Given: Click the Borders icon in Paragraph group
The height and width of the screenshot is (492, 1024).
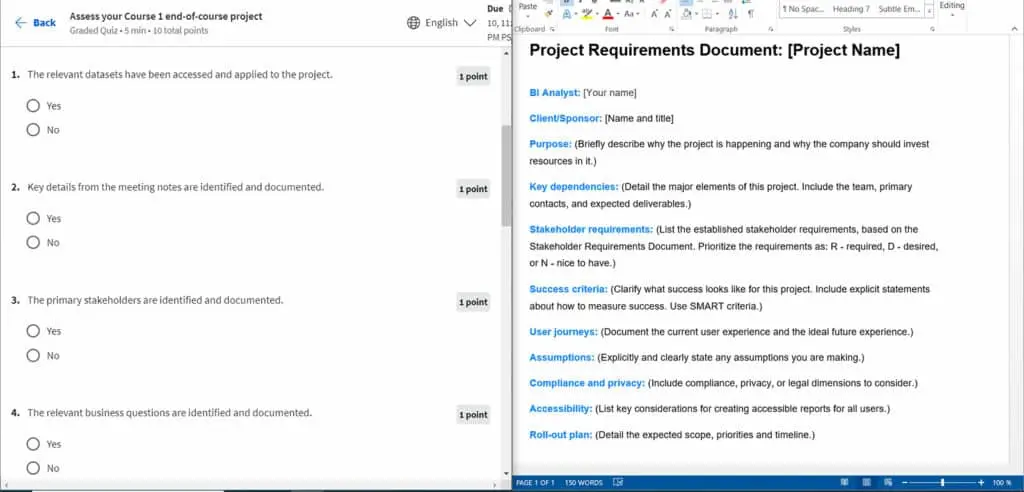Looking at the screenshot, I should 707,14.
